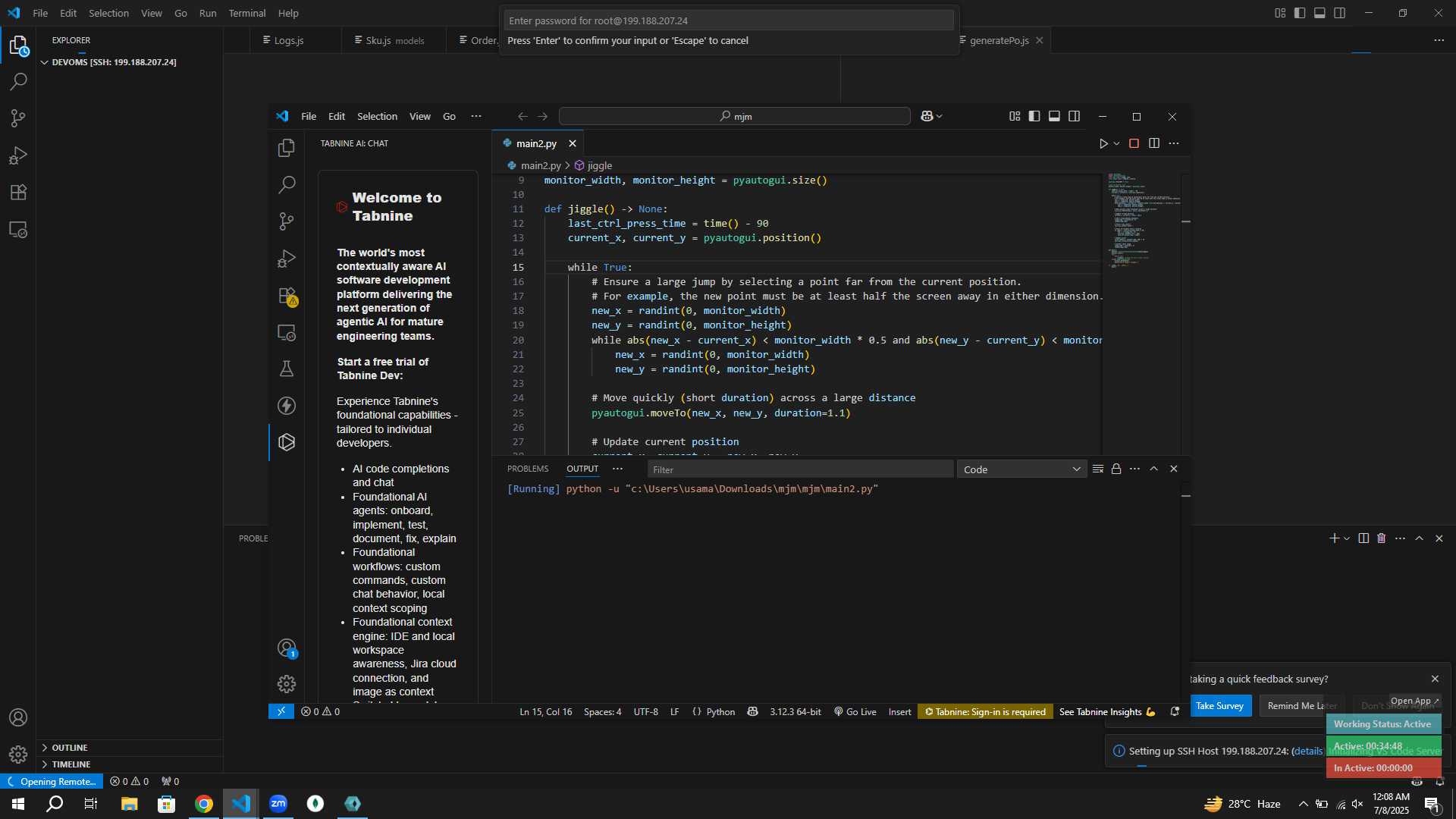The image size is (1456, 819).
Task: Click the output Filter input field
Action: [x=800, y=469]
